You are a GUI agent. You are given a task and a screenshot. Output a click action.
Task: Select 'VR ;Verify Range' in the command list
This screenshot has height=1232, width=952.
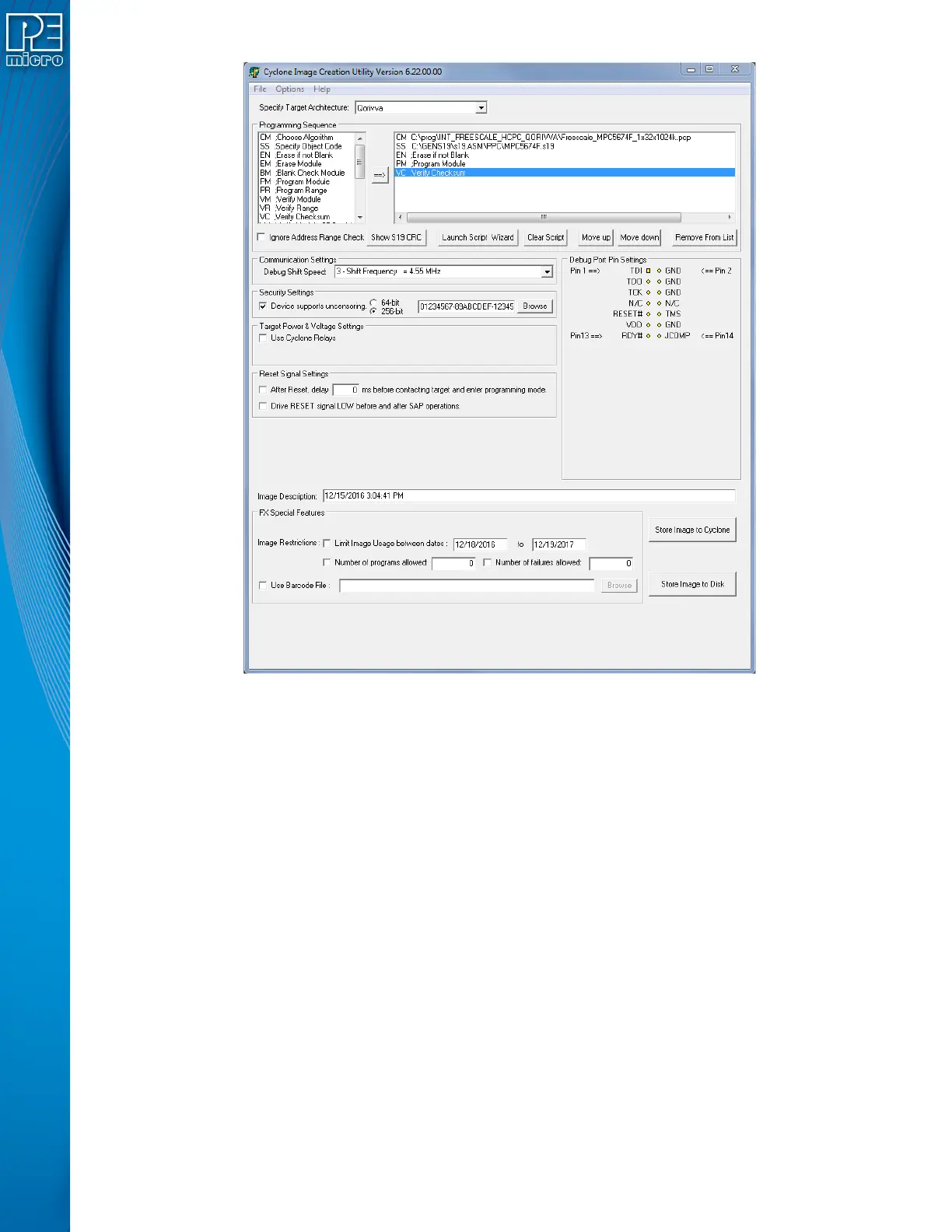pos(306,208)
